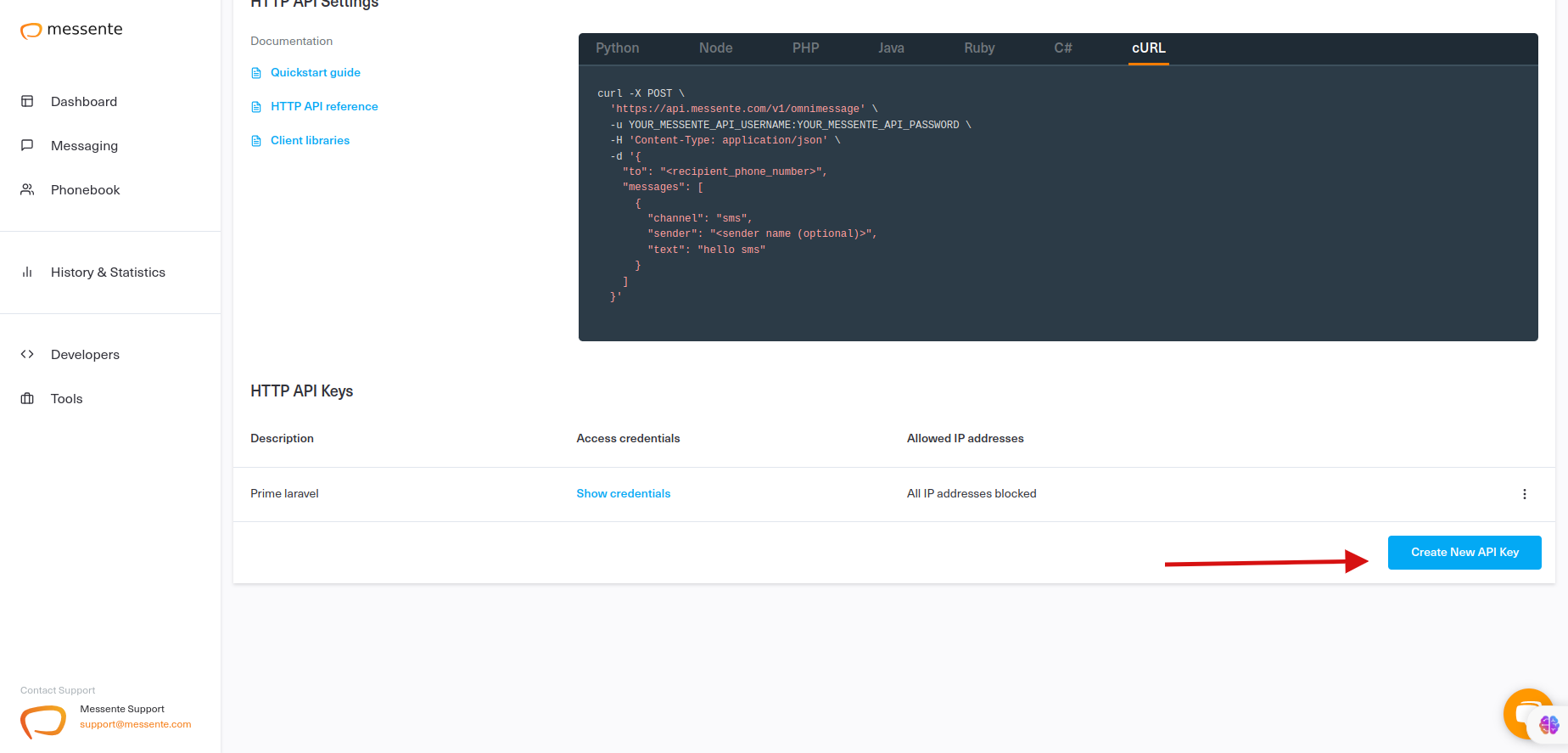Viewport: 1568px width, 753px height.
Task: Switch to the C# code tab
Action: 1063,48
